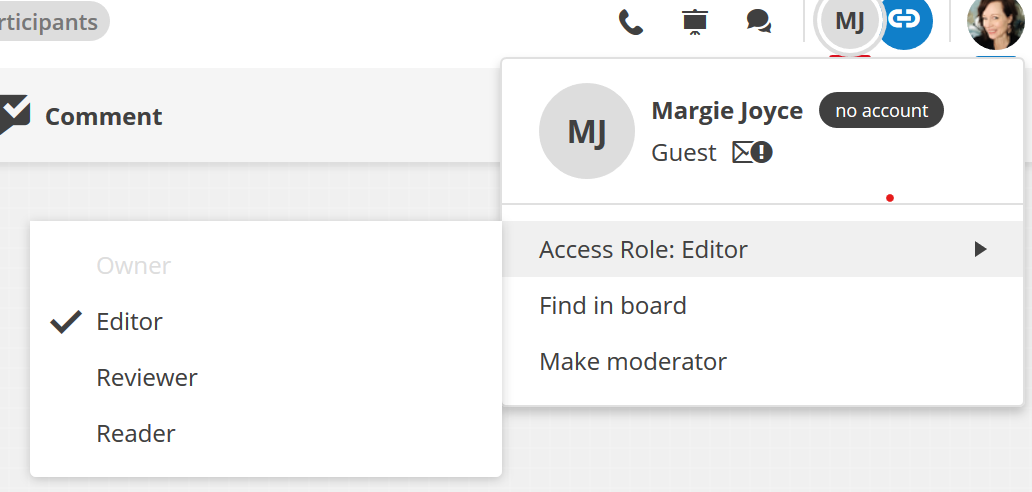This screenshot has width=1032, height=492.
Task: Choose the Reviewer access role
Action: pyautogui.click(x=147, y=378)
